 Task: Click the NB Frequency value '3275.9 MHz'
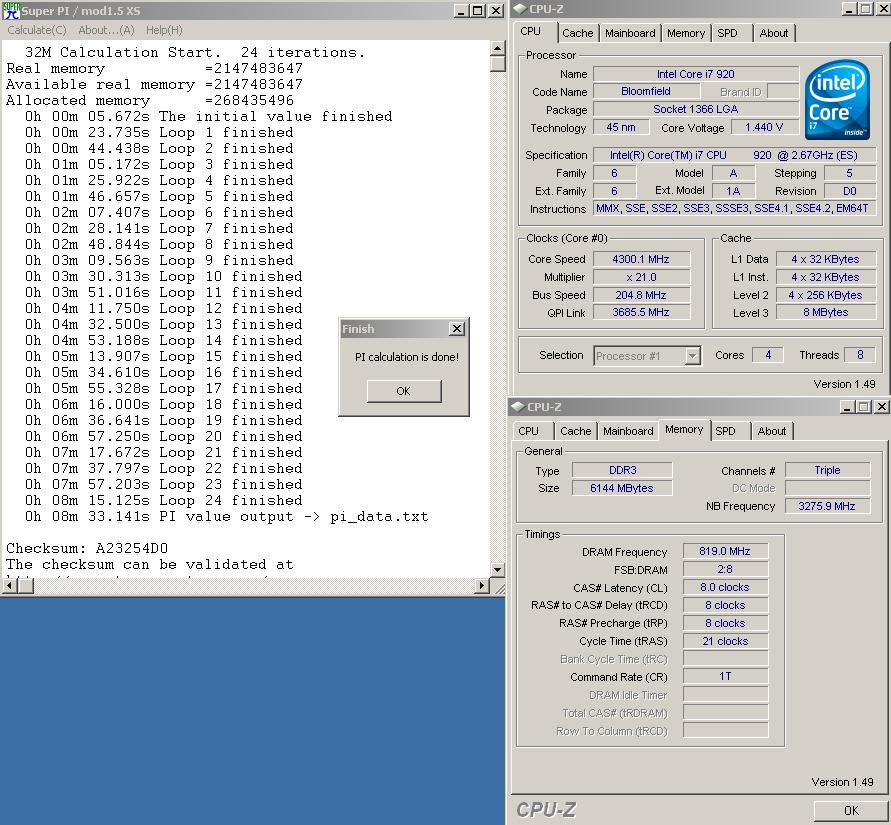pos(827,506)
